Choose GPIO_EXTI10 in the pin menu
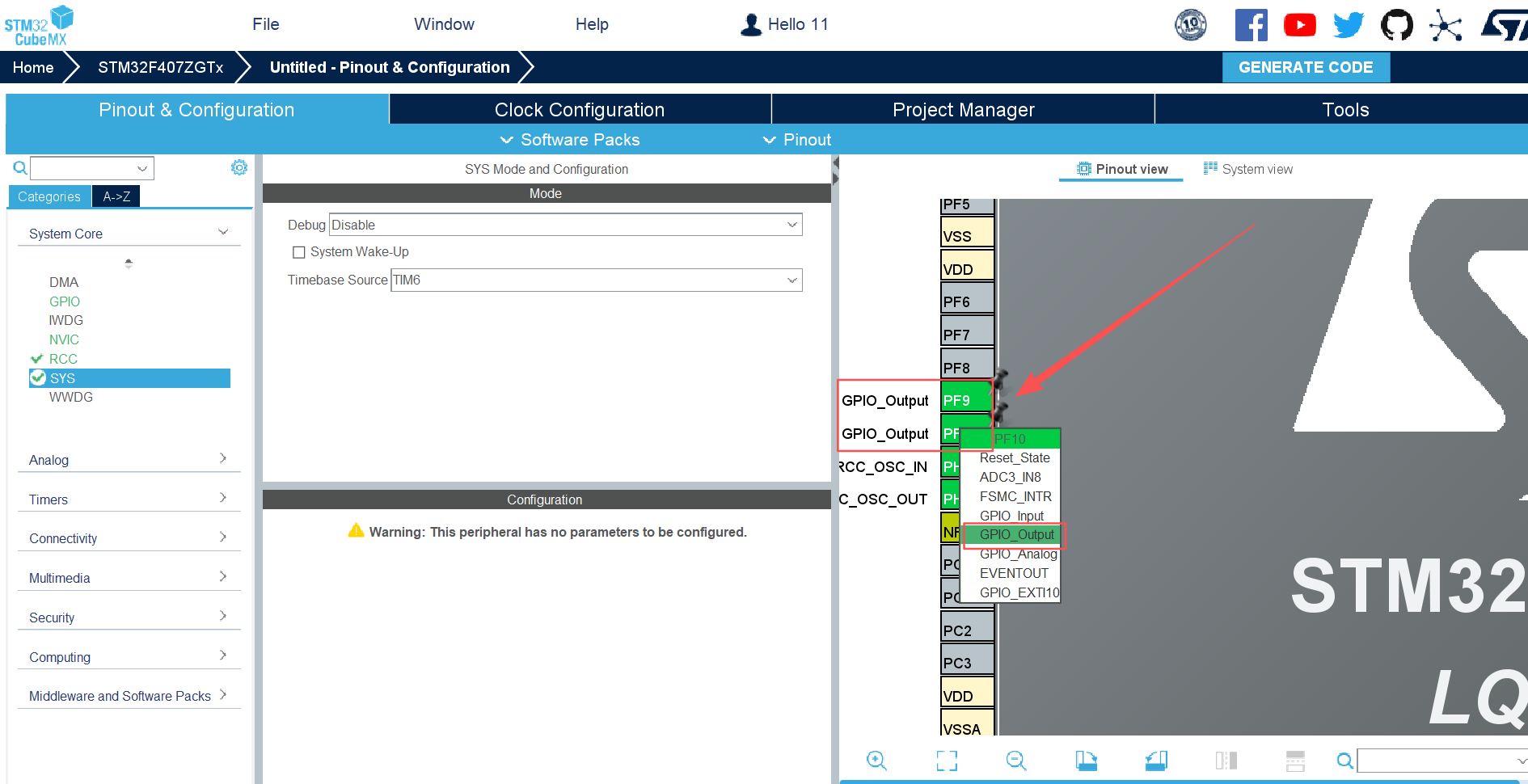The width and height of the screenshot is (1528, 784). point(1019,592)
